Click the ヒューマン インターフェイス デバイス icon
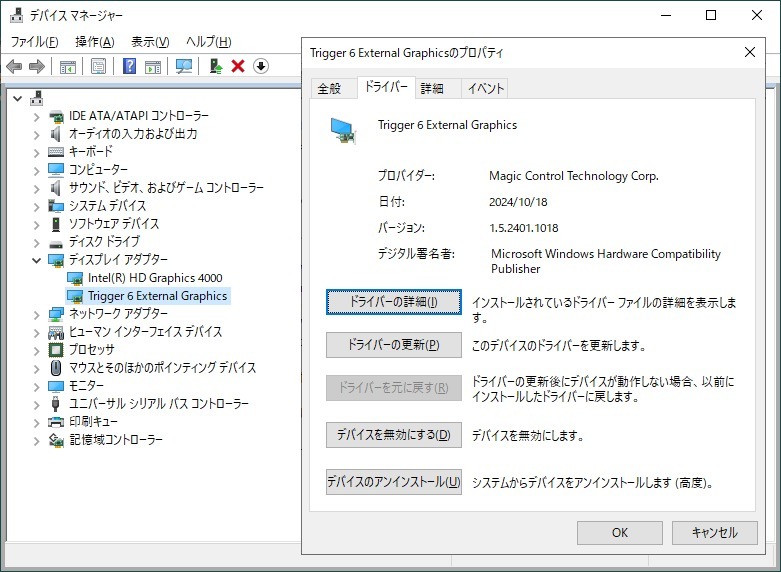The height and width of the screenshot is (572, 781). click(x=56, y=332)
